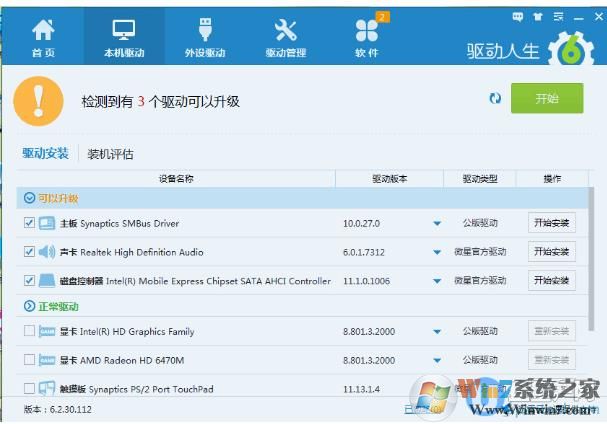The width and height of the screenshot is (607, 424).
Task: Open version dropdown for Realtek Audio 6.0.1.7312
Action: point(437,252)
